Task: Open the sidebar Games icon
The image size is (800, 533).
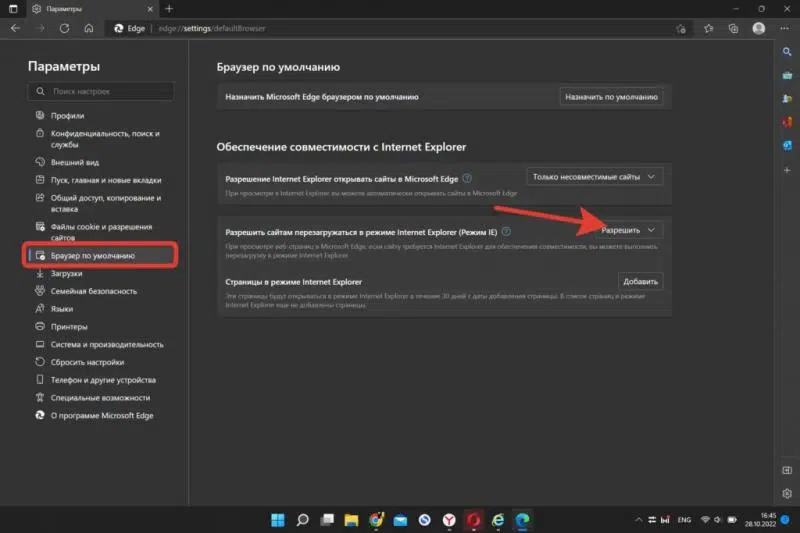Action: (x=787, y=98)
